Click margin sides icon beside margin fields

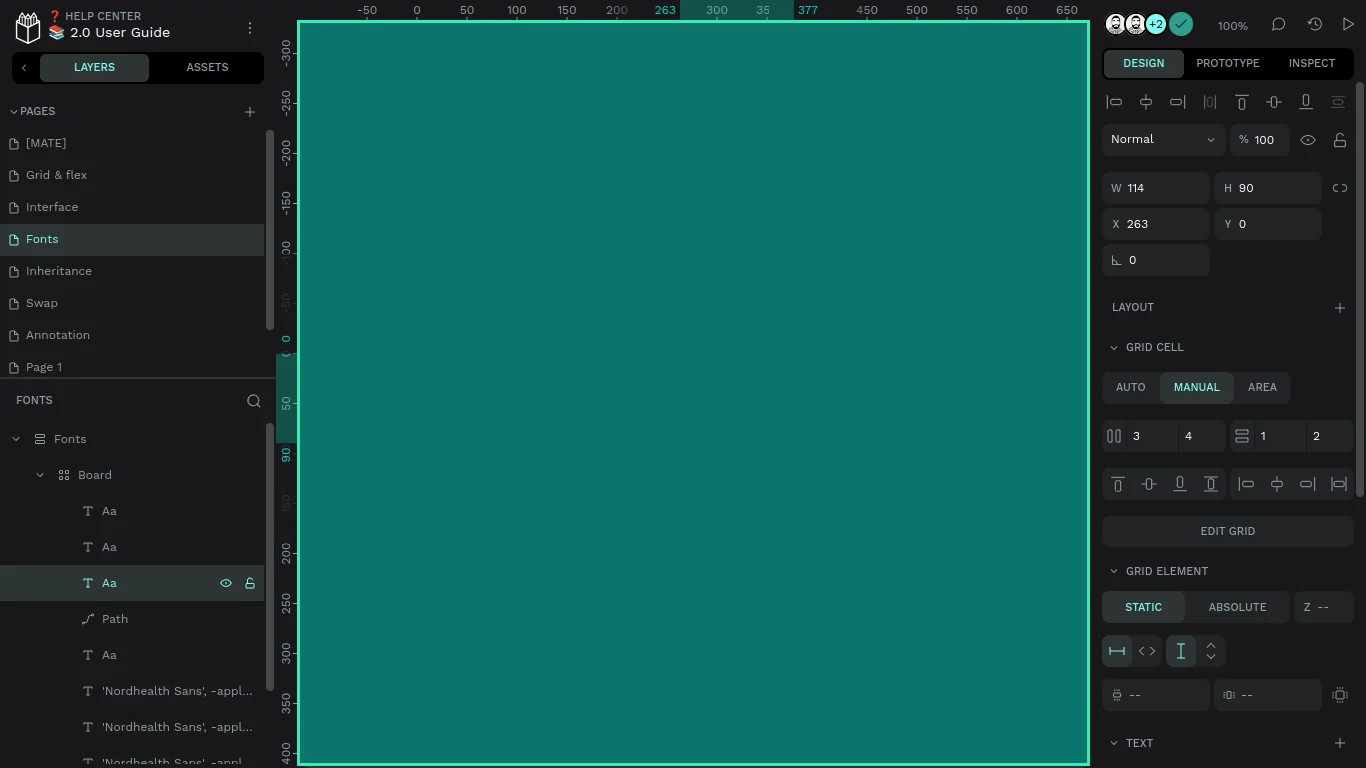tap(1340, 695)
